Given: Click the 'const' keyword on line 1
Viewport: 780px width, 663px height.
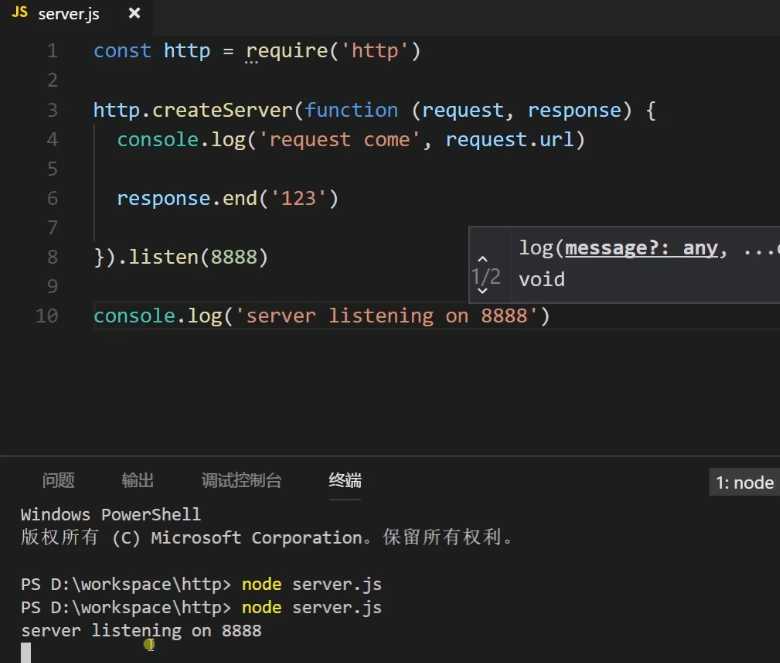Looking at the screenshot, I should click(x=122, y=51).
